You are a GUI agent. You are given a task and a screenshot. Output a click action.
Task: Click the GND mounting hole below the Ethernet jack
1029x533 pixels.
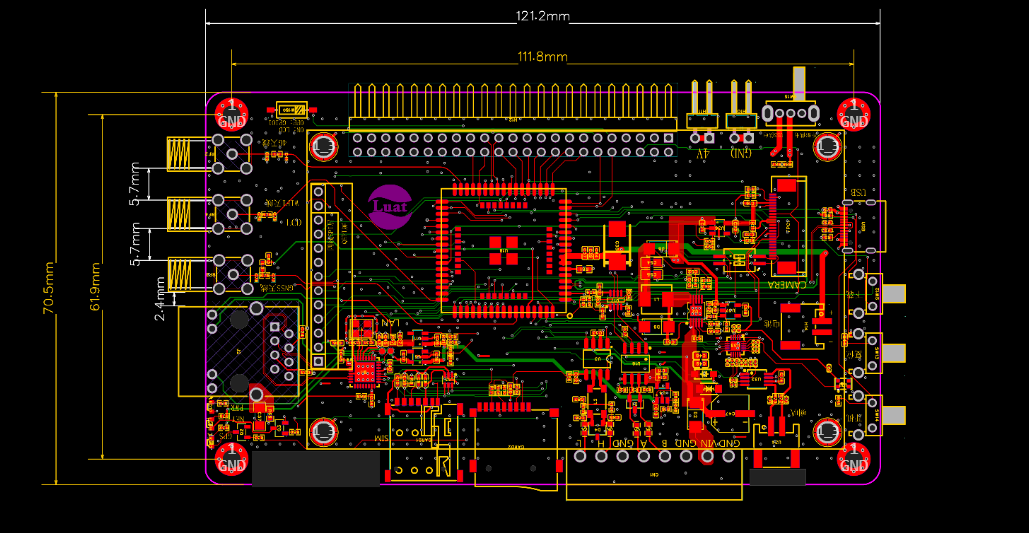click(x=231, y=458)
